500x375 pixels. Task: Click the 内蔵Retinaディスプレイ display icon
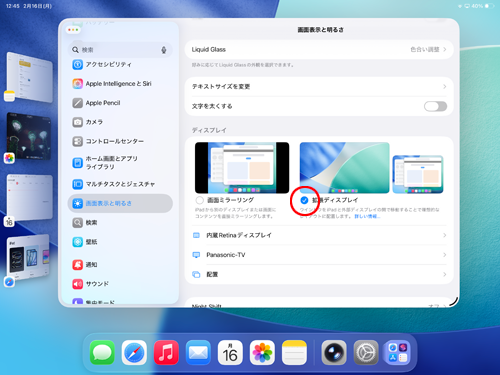tap(196, 235)
